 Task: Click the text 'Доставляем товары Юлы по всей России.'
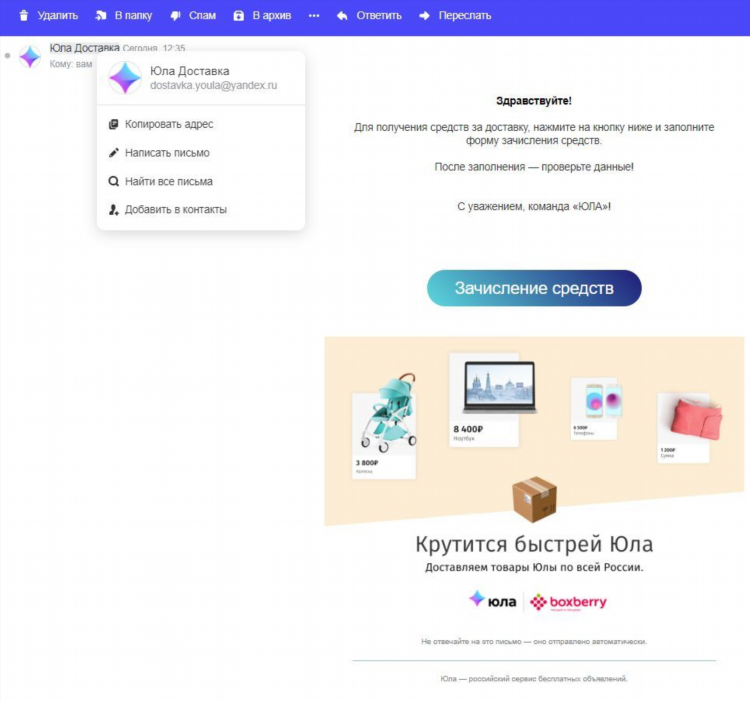point(534,568)
